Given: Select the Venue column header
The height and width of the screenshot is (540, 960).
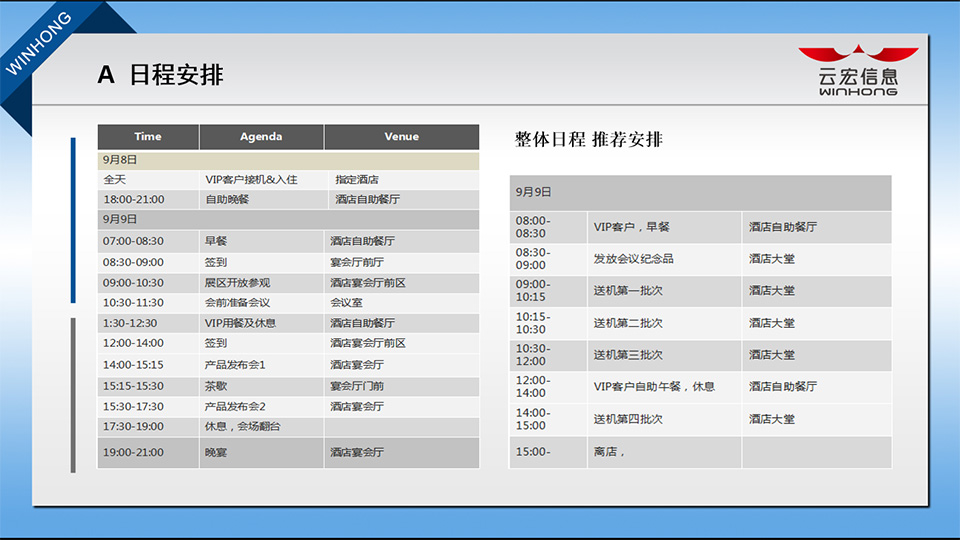Looking at the screenshot, I should 401,137.
